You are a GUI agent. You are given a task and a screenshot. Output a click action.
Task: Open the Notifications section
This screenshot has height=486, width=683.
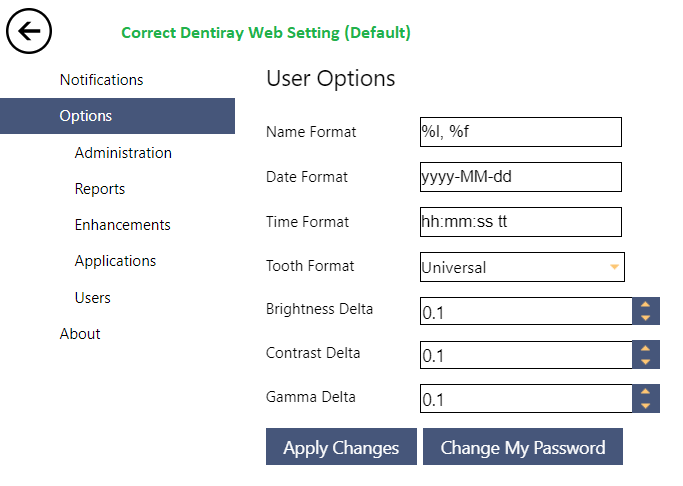click(101, 80)
